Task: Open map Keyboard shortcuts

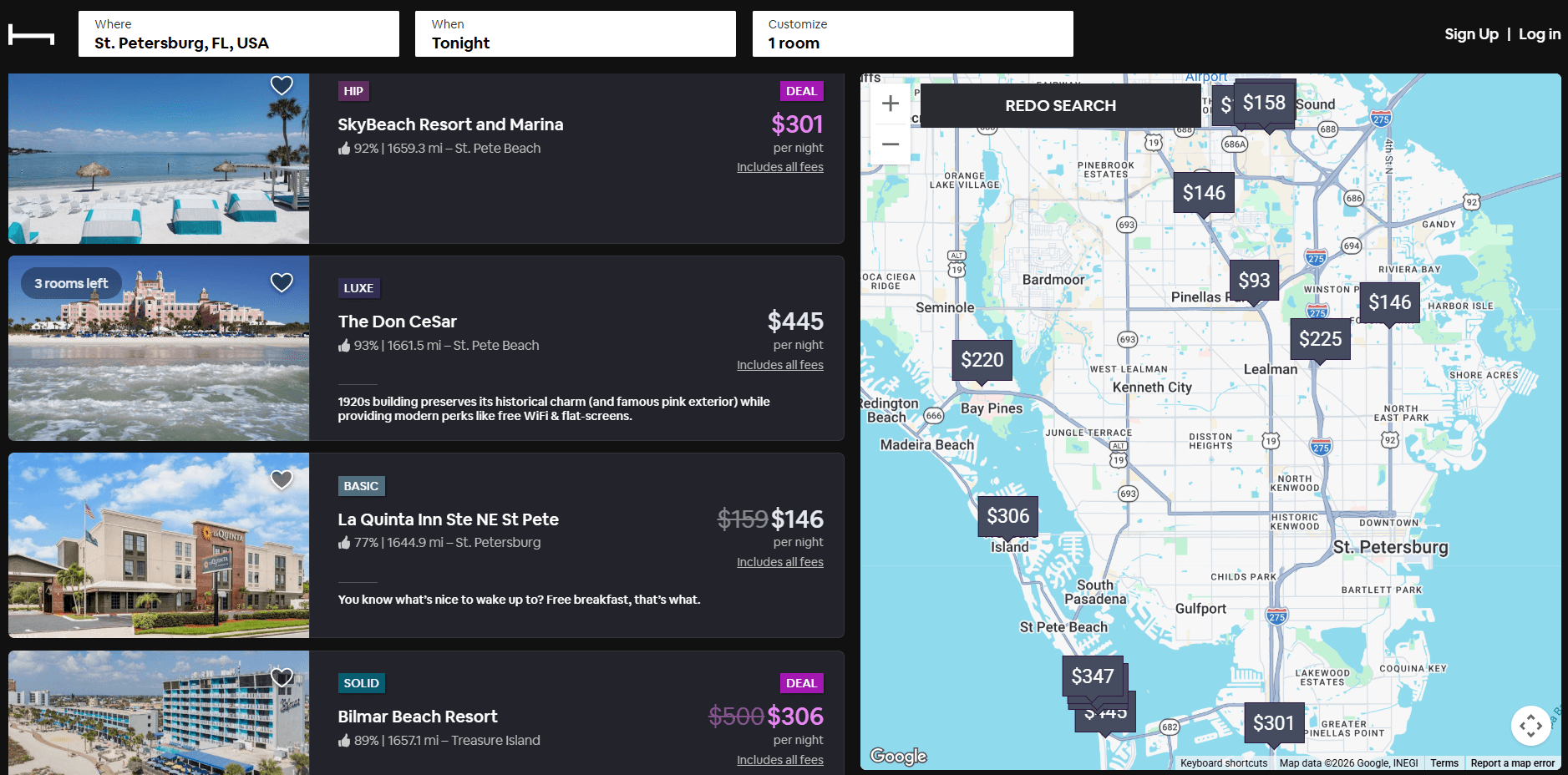Action: [1224, 763]
